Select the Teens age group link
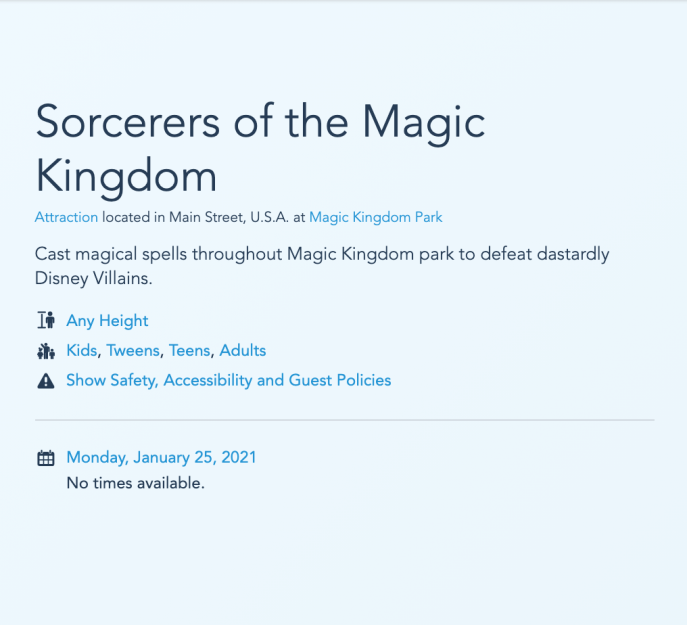The height and width of the screenshot is (625, 687). click(190, 351)
